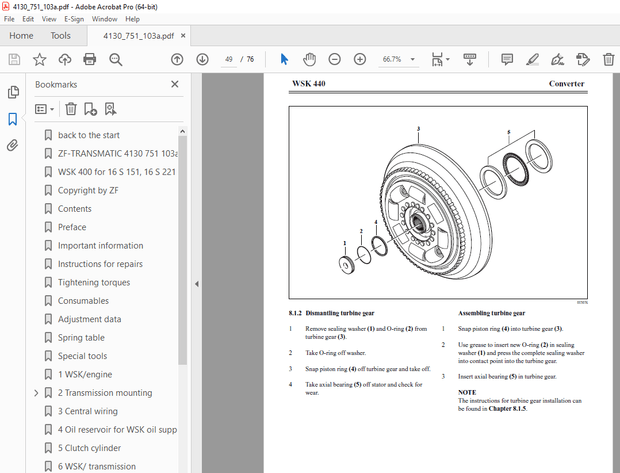The width and height of the screenshot is (620, 473).
Task: Select the 4130_751_103a.pdf document tab
Action: tap(138, 36)
